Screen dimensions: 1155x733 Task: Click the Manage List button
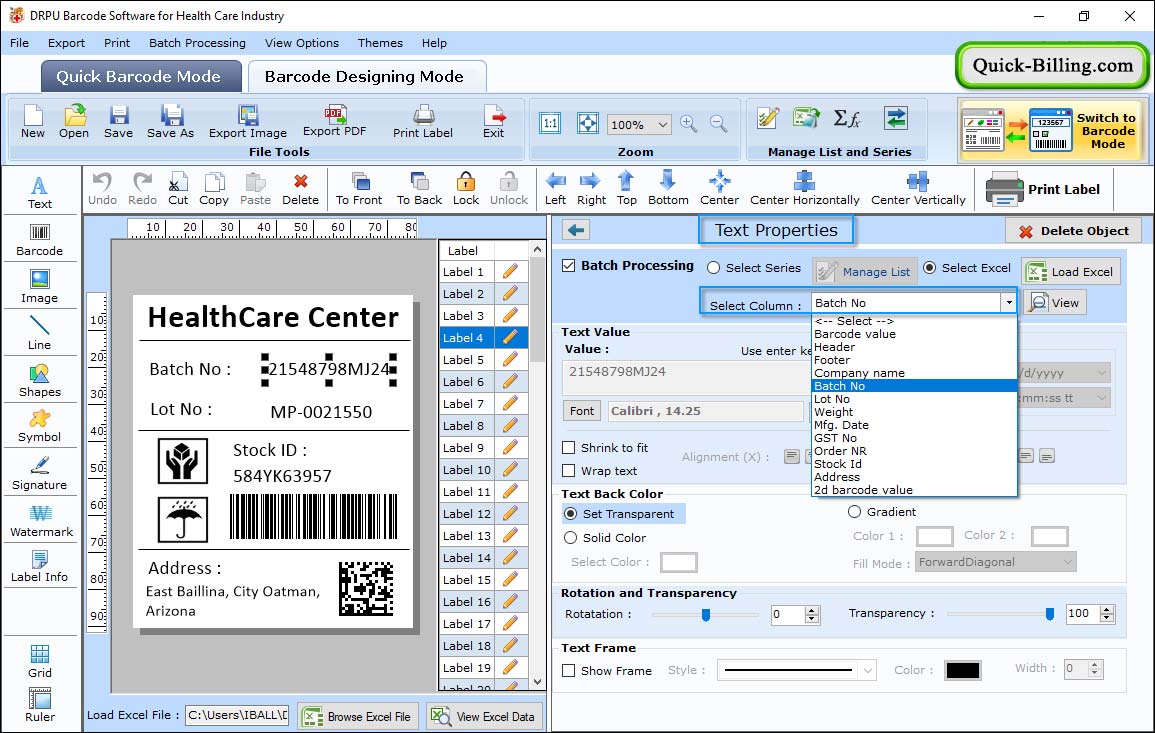tap(865, 272)
